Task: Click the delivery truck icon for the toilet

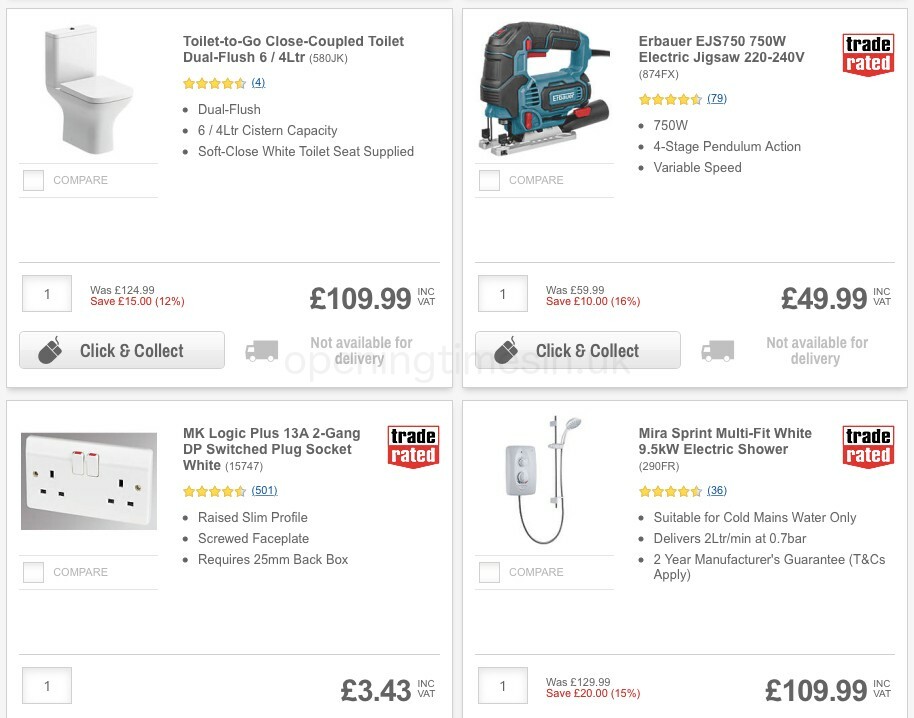Action: point(262,350)
